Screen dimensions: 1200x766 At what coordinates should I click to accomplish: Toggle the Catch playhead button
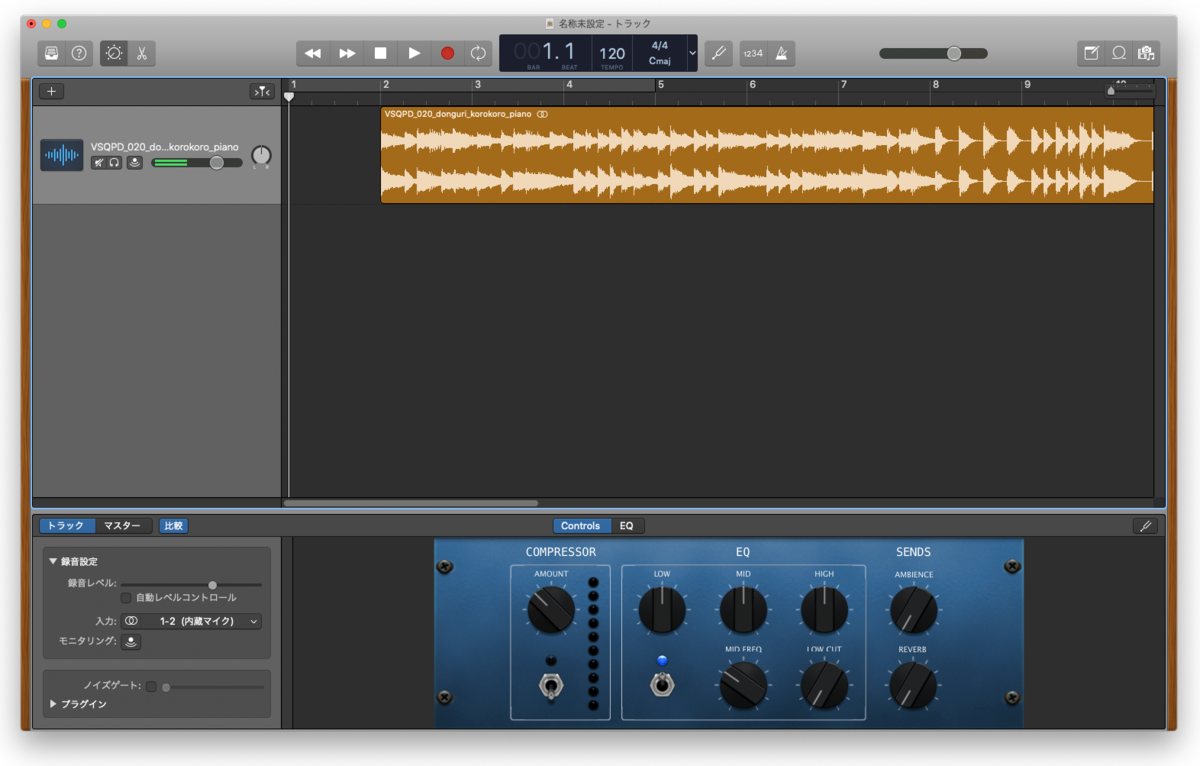click(x=262, y=91)
